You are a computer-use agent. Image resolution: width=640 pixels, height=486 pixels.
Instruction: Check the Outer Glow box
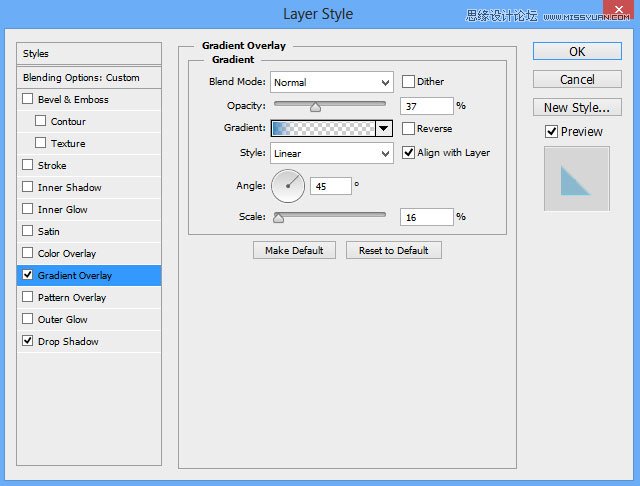click(28, 319)
